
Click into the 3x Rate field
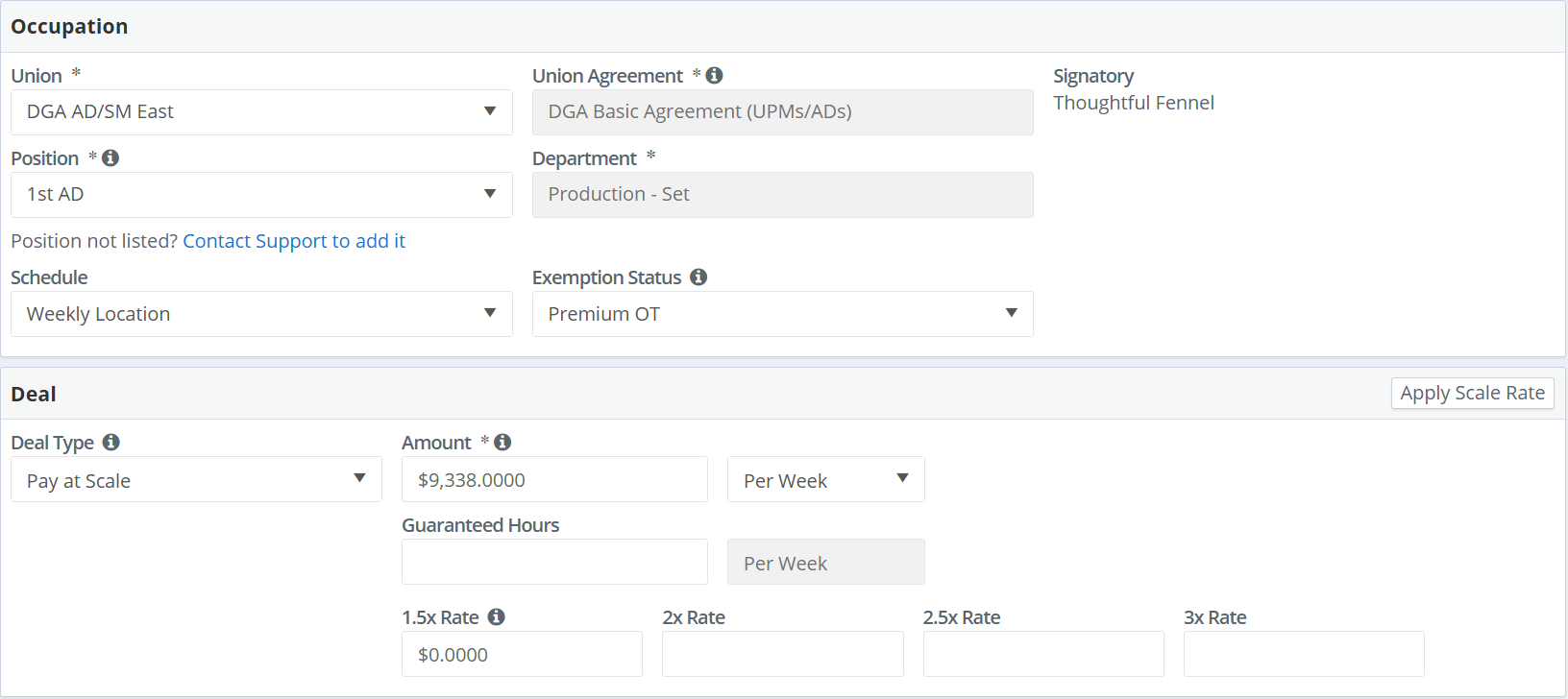point(1304,654)
